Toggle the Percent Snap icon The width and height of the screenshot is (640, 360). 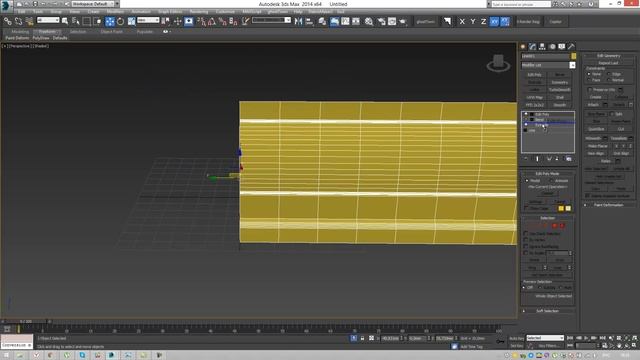[222, 21]
